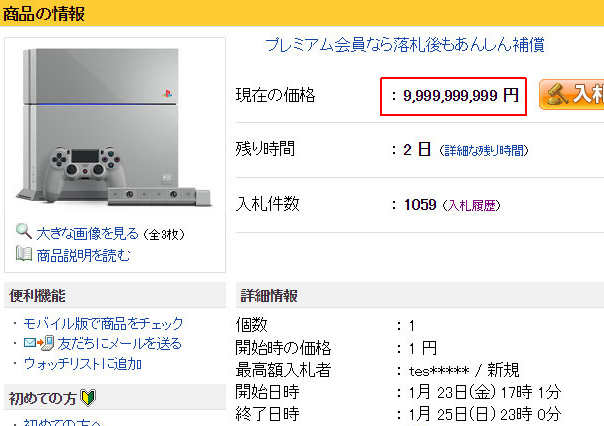Image resolution: width=604 pixels, height=426 pixels.
Task: Click ウォッチリストに追加 link
Action: [82, 364]
